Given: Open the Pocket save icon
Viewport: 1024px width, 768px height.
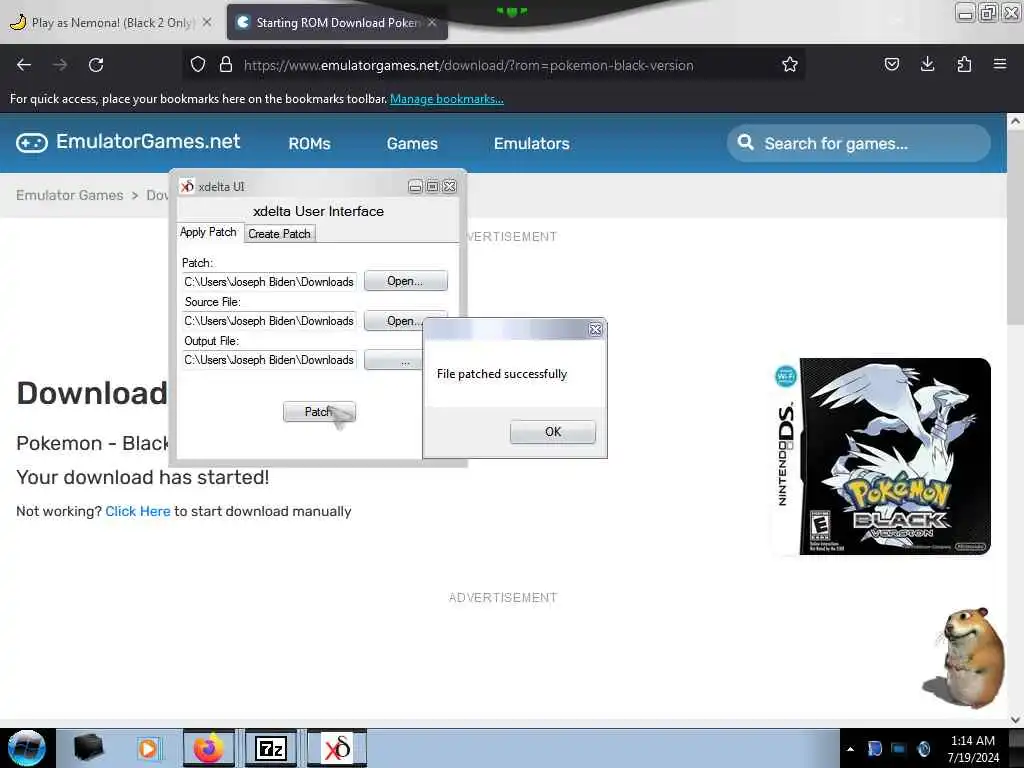Looking at the screenshot, I should [x=891, y=64].
